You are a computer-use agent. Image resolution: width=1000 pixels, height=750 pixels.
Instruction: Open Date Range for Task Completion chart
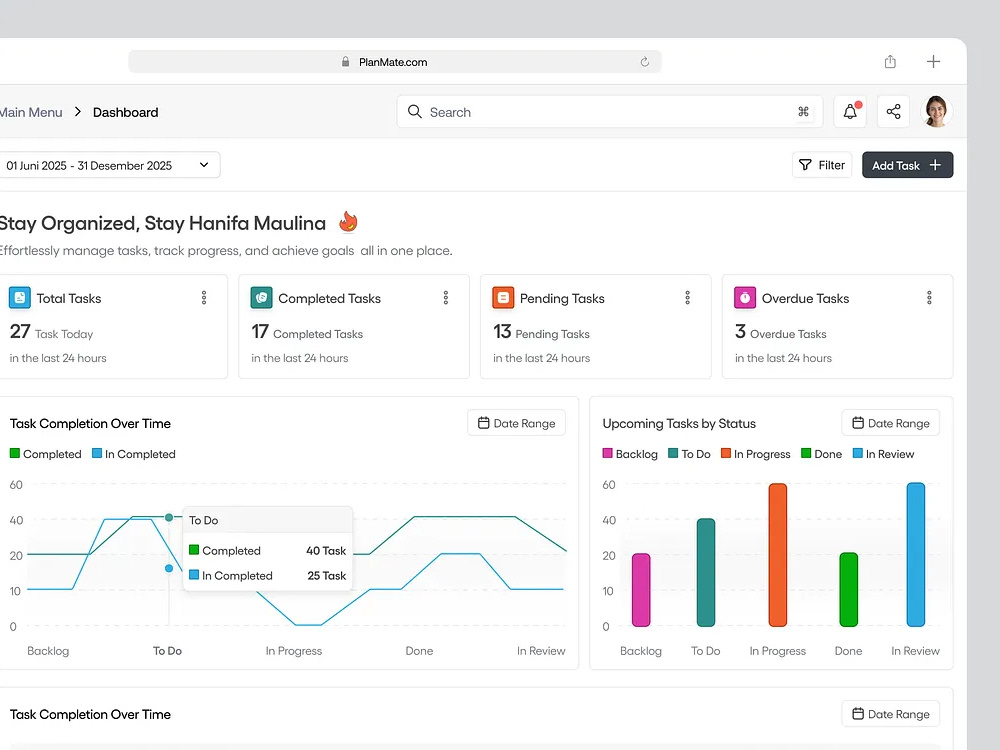(517, 423)
